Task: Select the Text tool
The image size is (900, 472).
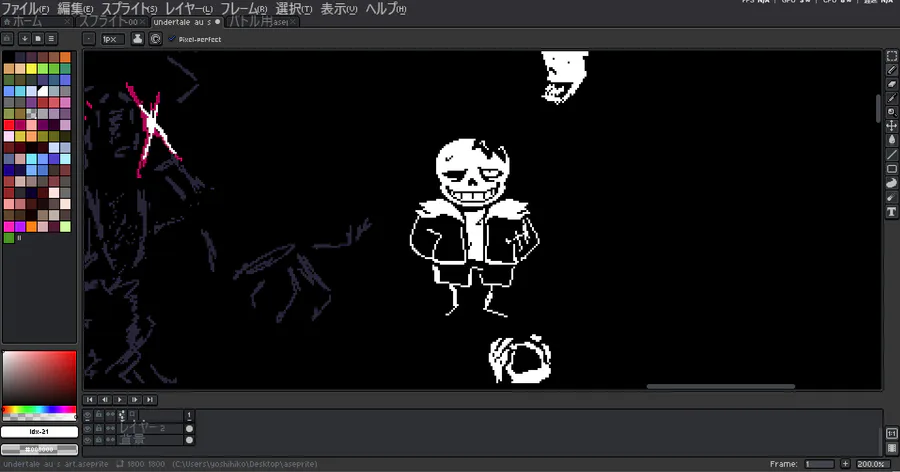Action: [x=891, y=212]
